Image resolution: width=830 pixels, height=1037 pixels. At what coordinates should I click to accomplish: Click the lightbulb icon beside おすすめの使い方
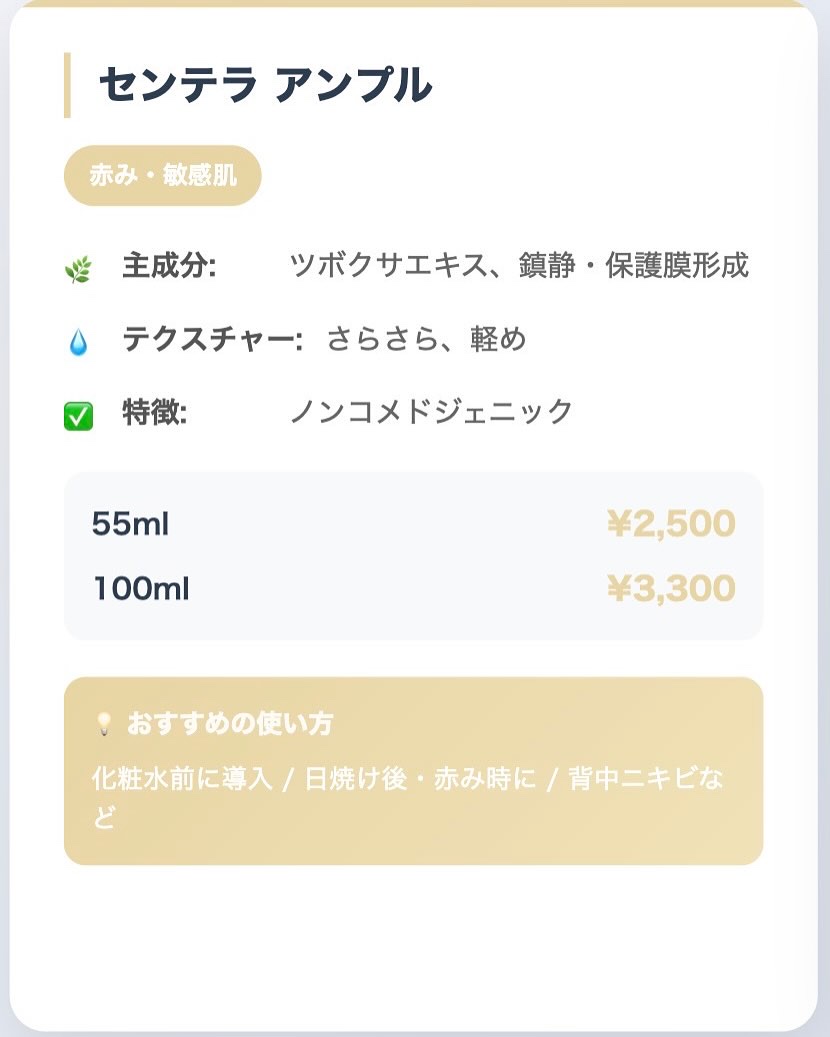(103, 725)
